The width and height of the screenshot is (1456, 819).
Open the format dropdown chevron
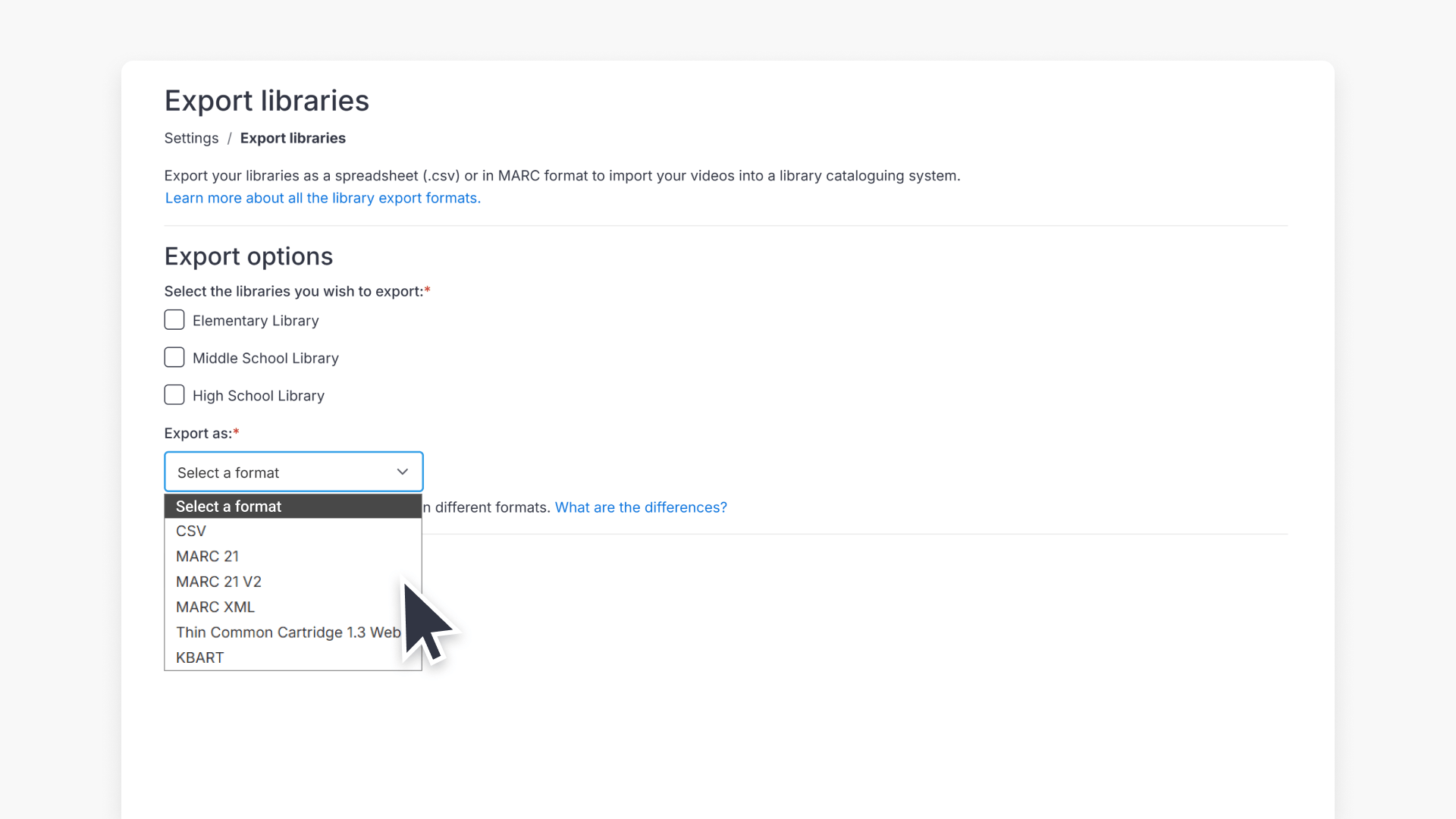(x=403, y=471)
